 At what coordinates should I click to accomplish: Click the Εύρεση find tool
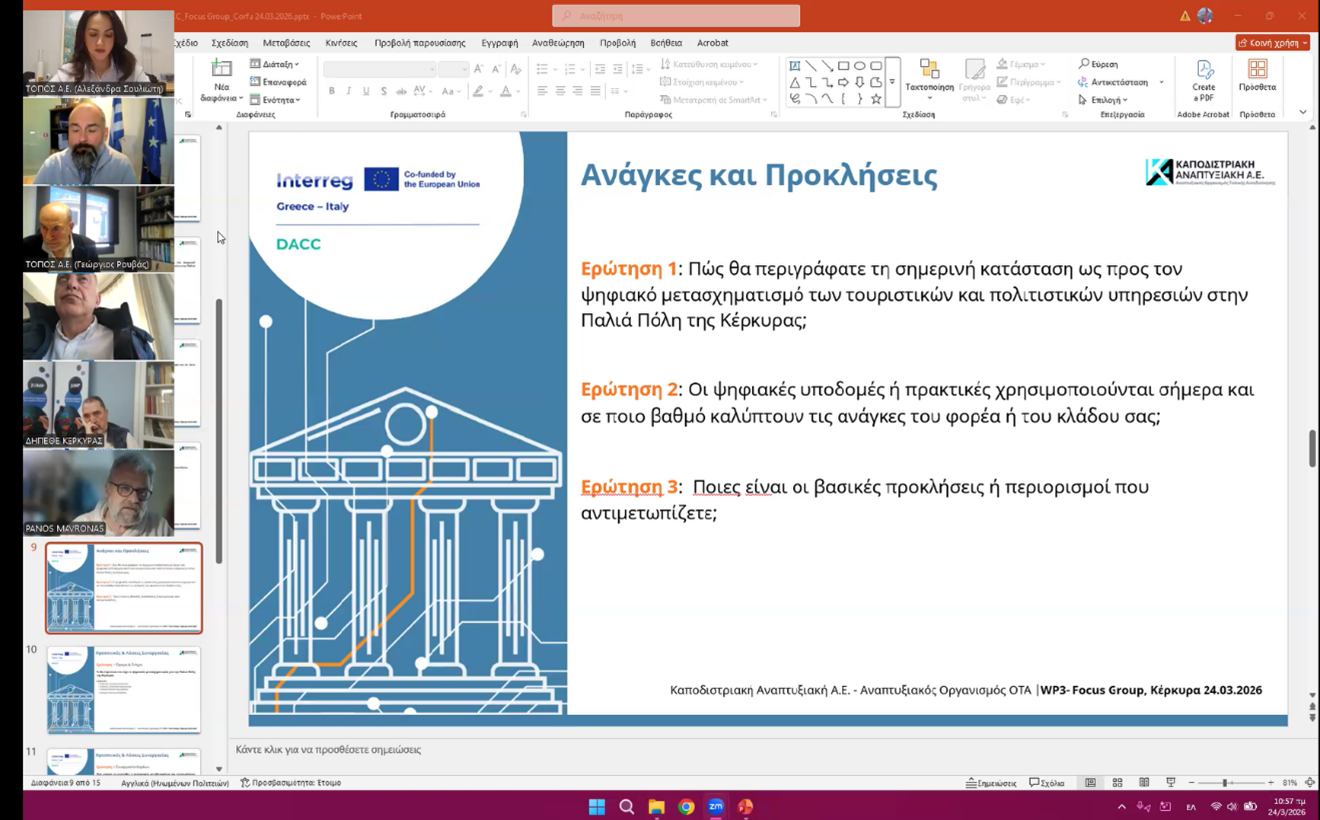(1098, 64)
